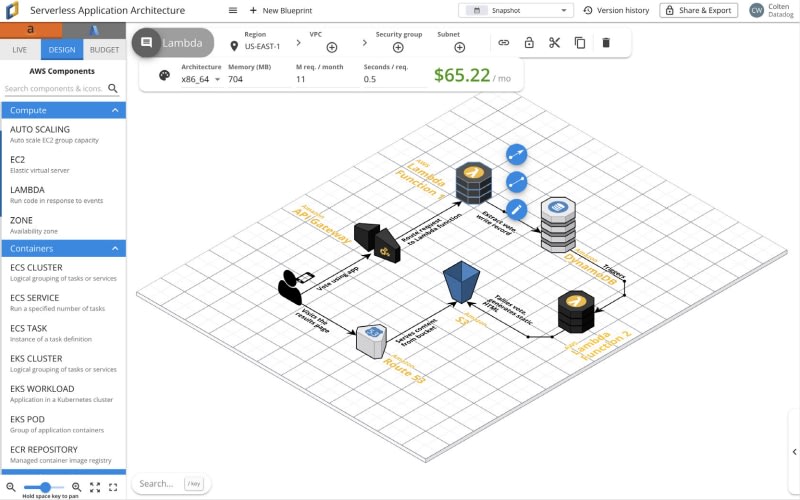Adjust the zoom level slider
This screenshot has width=800, height=500.
44,487
